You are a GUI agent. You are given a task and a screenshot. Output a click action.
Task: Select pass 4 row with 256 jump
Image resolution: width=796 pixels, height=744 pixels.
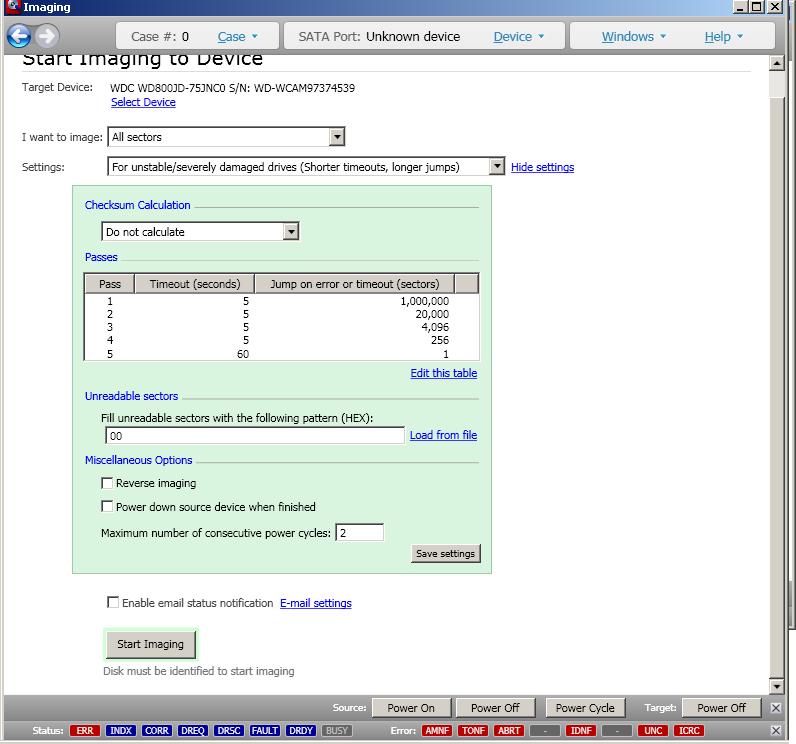tap(281, 341)
